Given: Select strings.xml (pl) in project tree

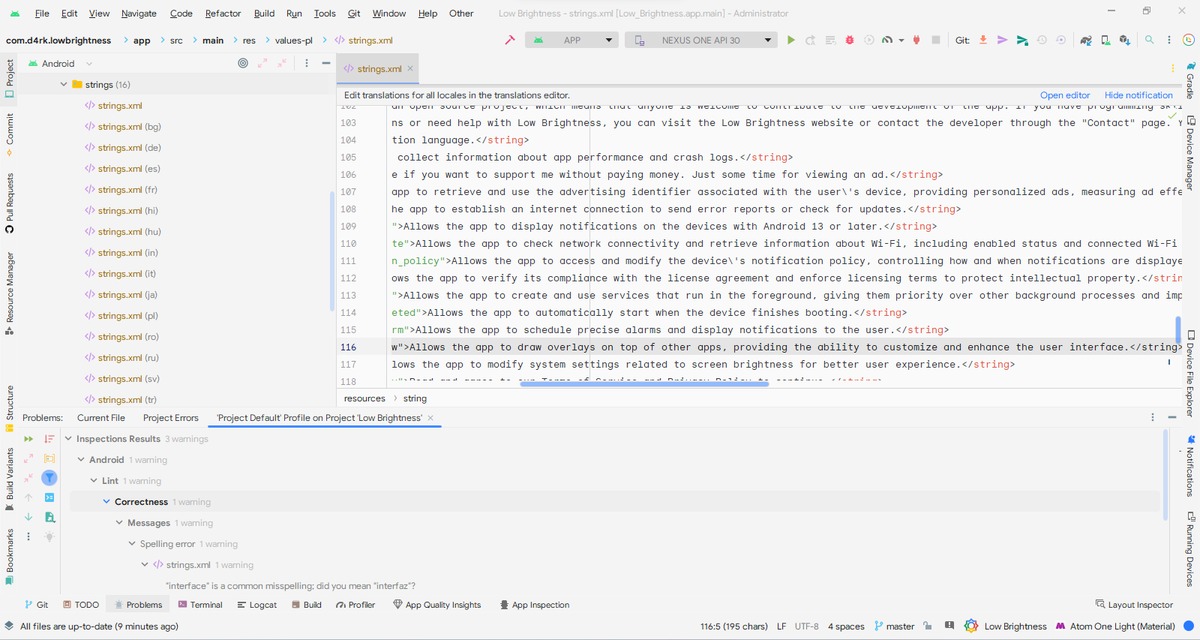Looking at the screenshot, I should pyautogui.click(x=121, y=316).
